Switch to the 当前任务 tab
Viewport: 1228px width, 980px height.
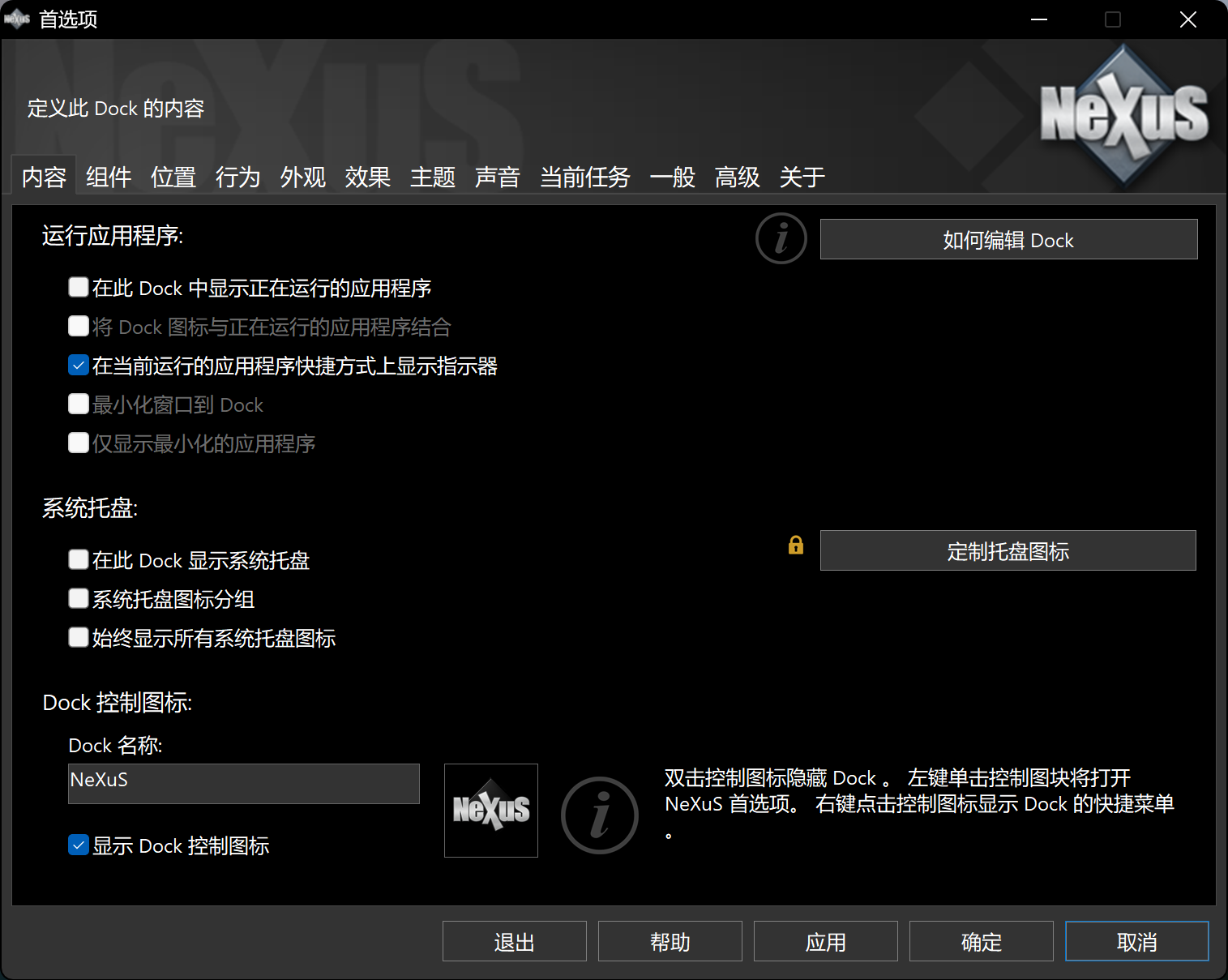click(x=584, y=176)
